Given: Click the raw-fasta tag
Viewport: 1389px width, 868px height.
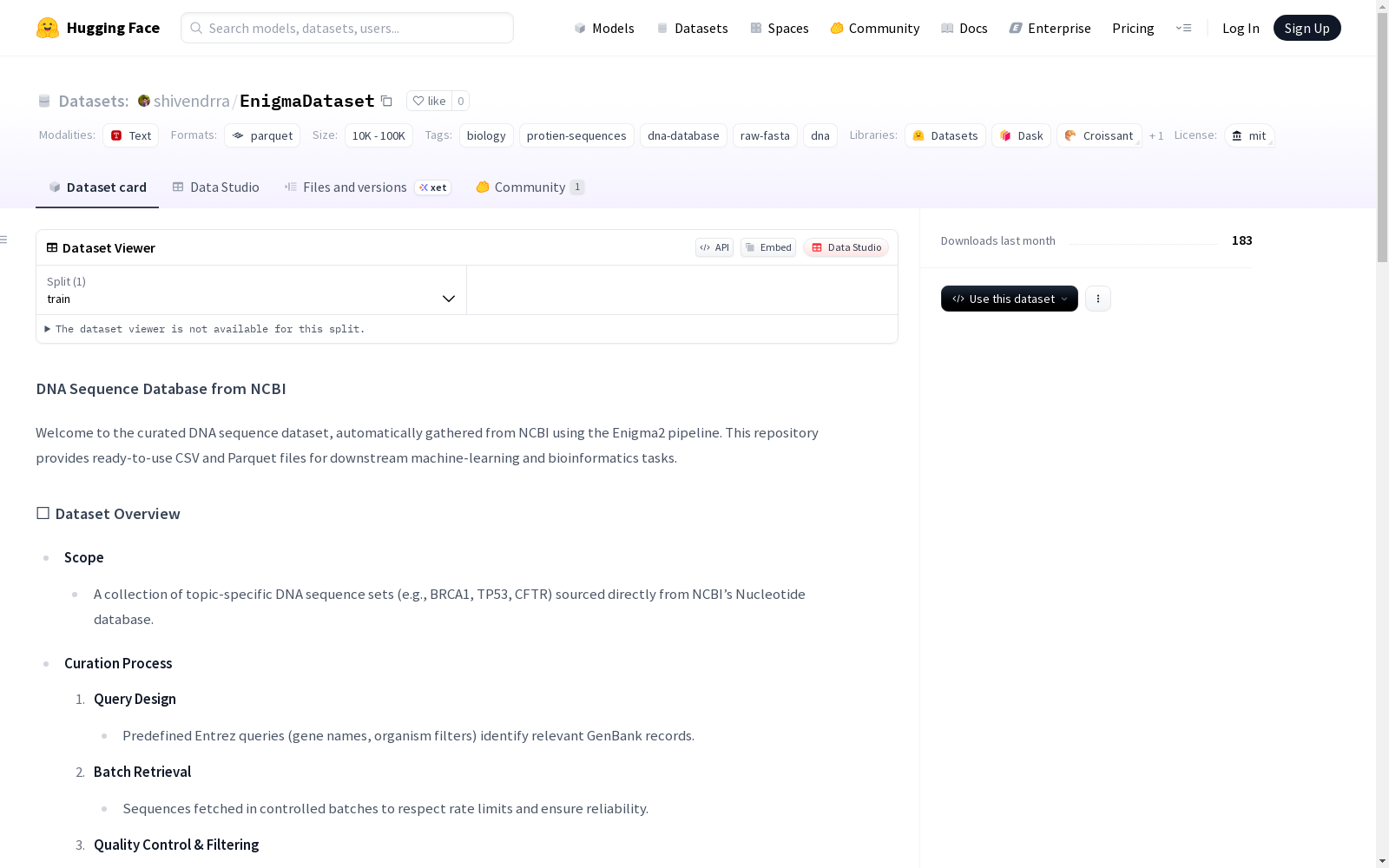Looking at the screenshot, I should pyautogui.click(x=765, y=135).
